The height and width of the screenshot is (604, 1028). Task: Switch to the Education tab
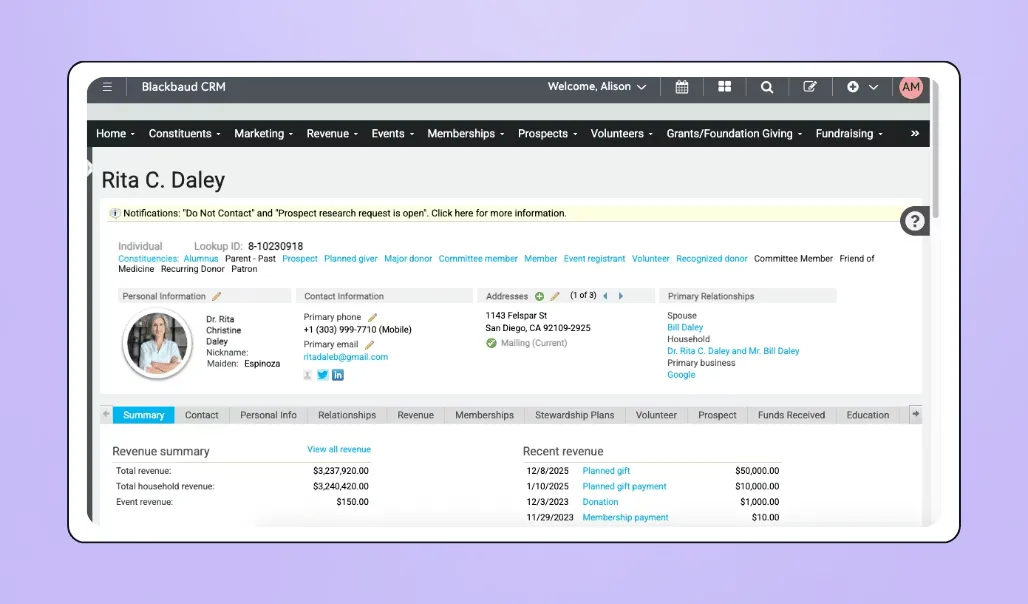pyautogui.click(x=867, y=415)
